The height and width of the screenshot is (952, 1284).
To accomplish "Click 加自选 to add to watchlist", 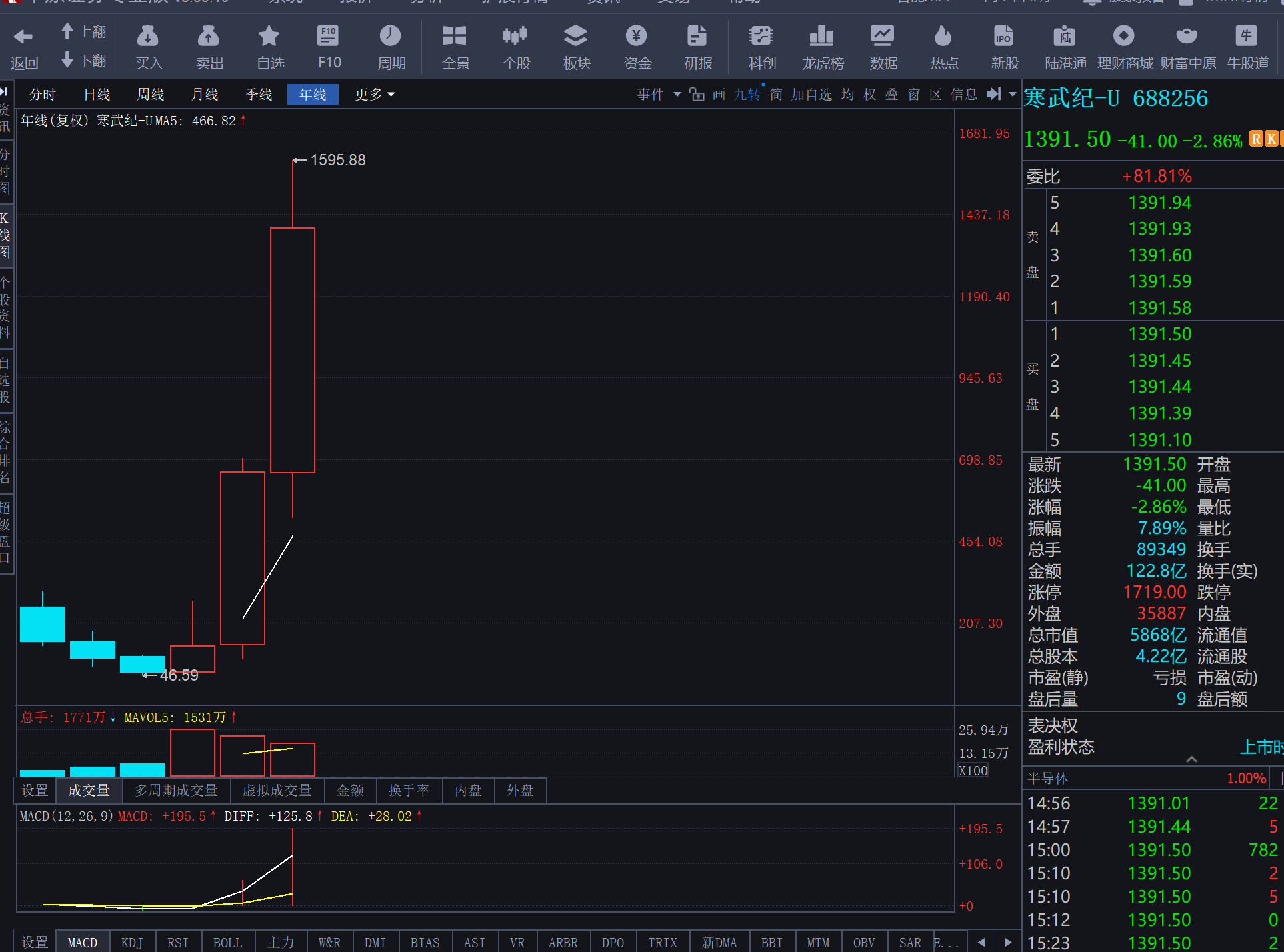I will [x=811, y=95].
